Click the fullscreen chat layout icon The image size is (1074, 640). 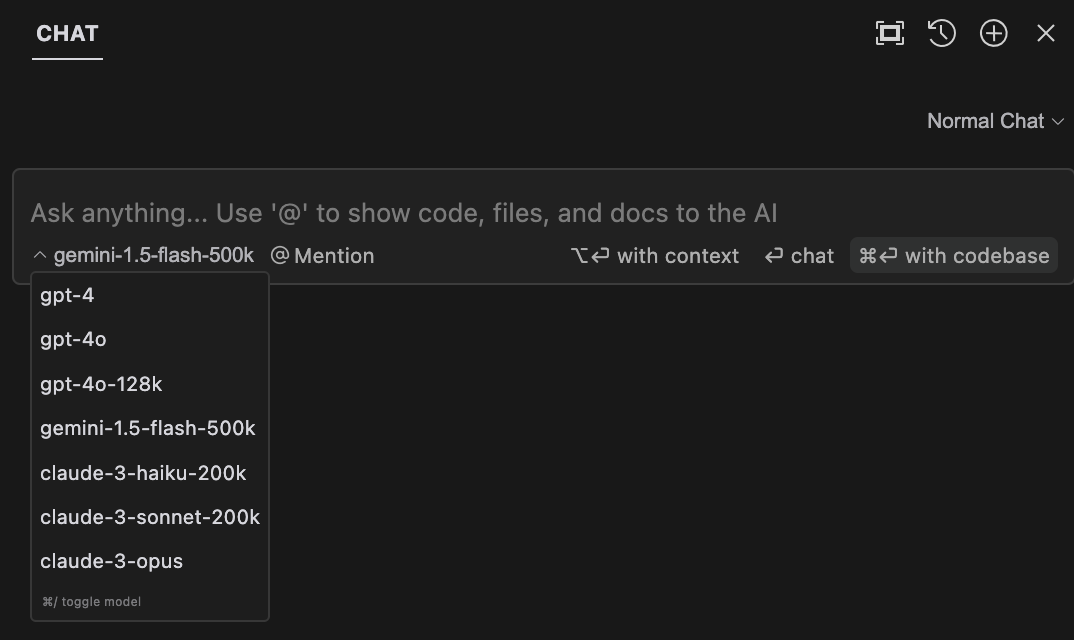(x=890, y=33)
